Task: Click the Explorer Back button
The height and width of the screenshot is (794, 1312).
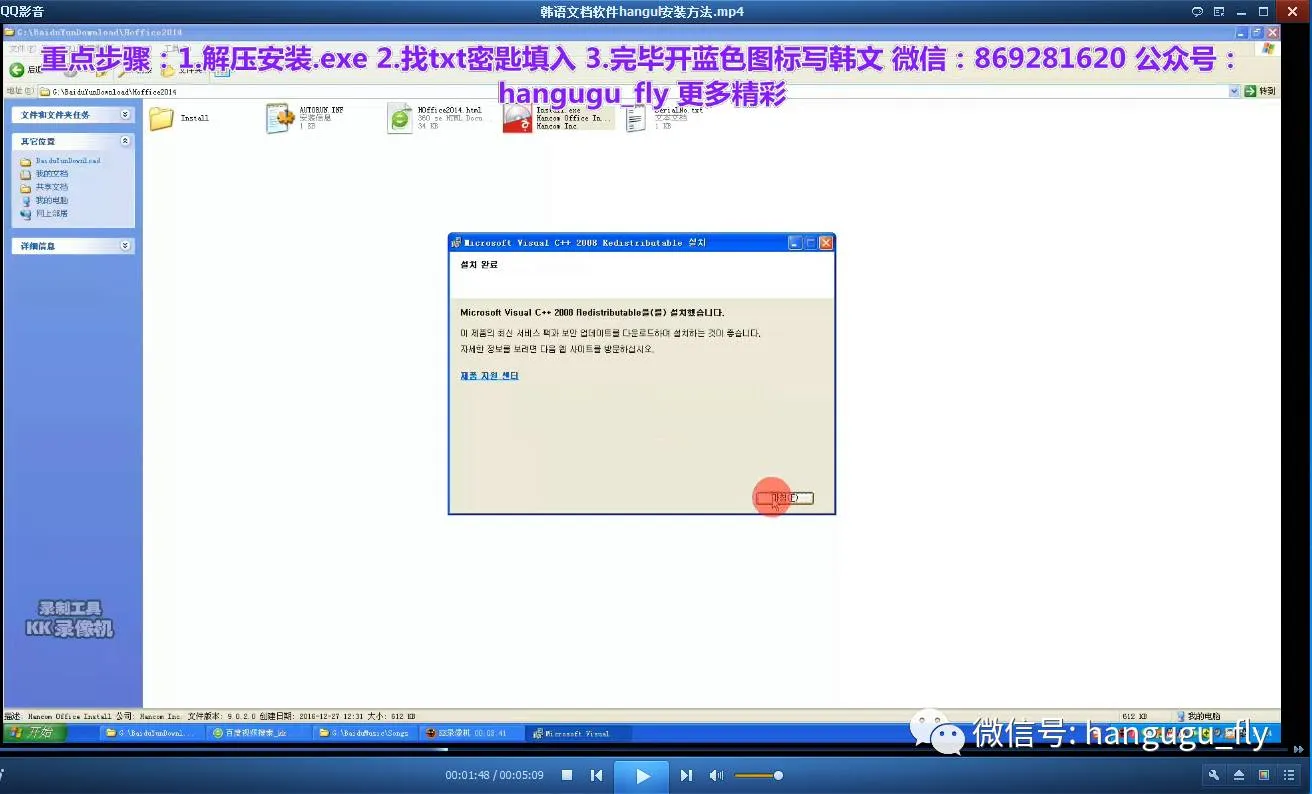Action: tap(26, 69)
